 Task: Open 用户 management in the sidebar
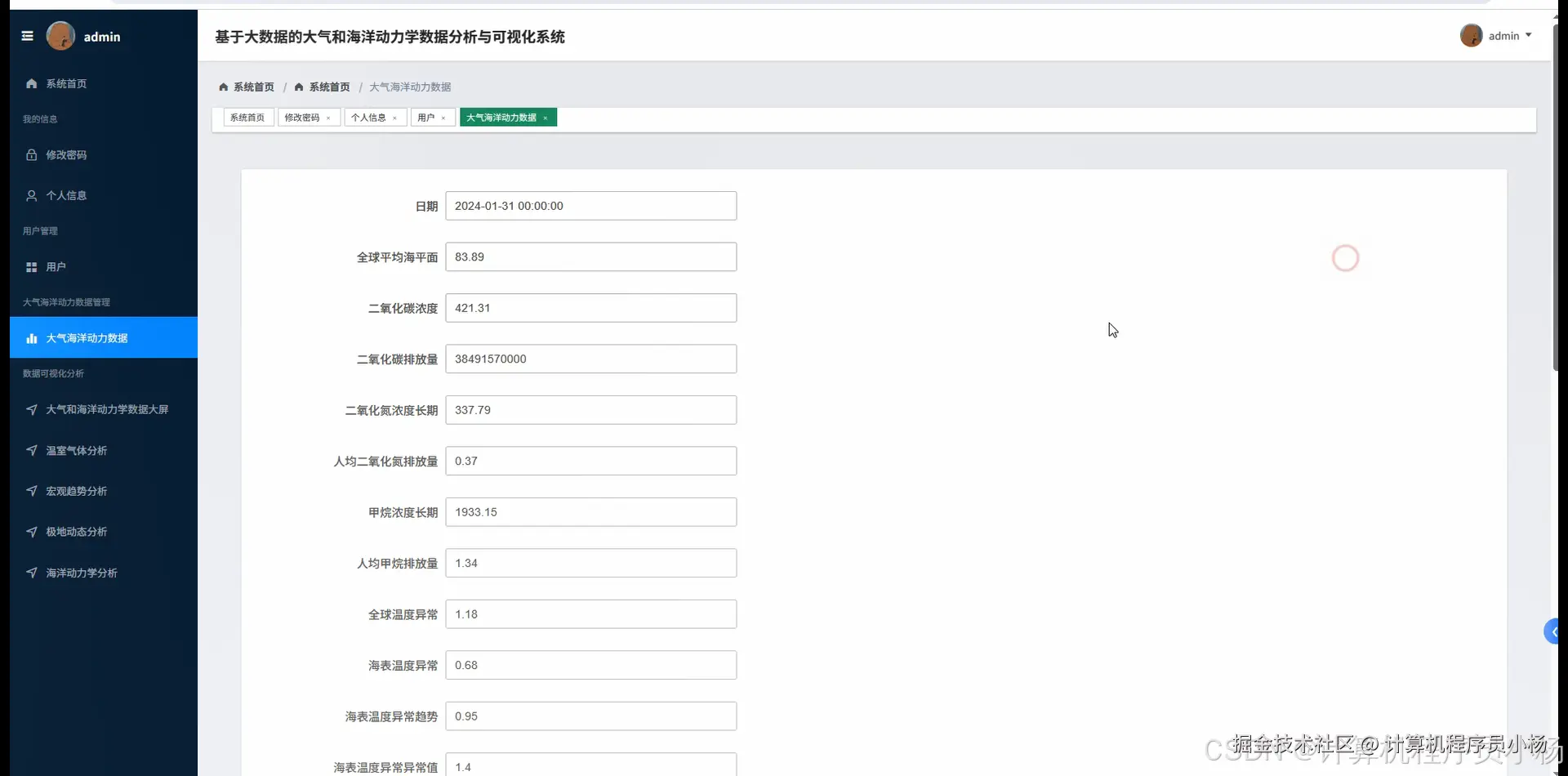click(104, 267)
